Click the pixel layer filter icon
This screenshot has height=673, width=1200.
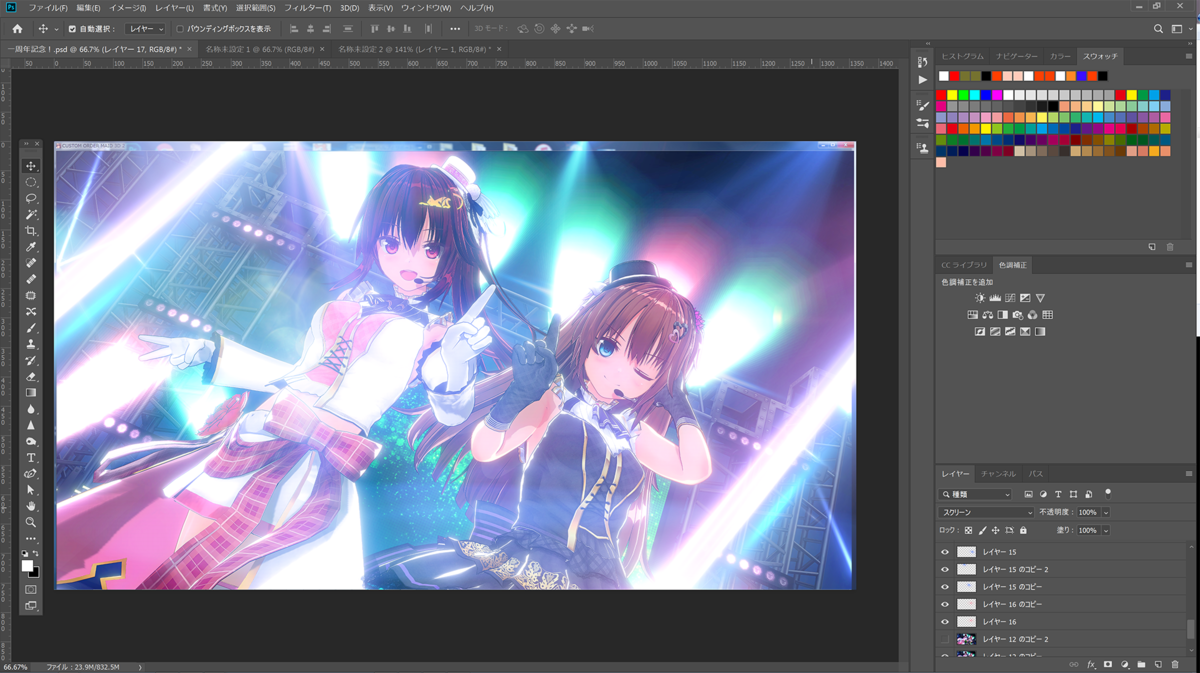point(1028,494)
